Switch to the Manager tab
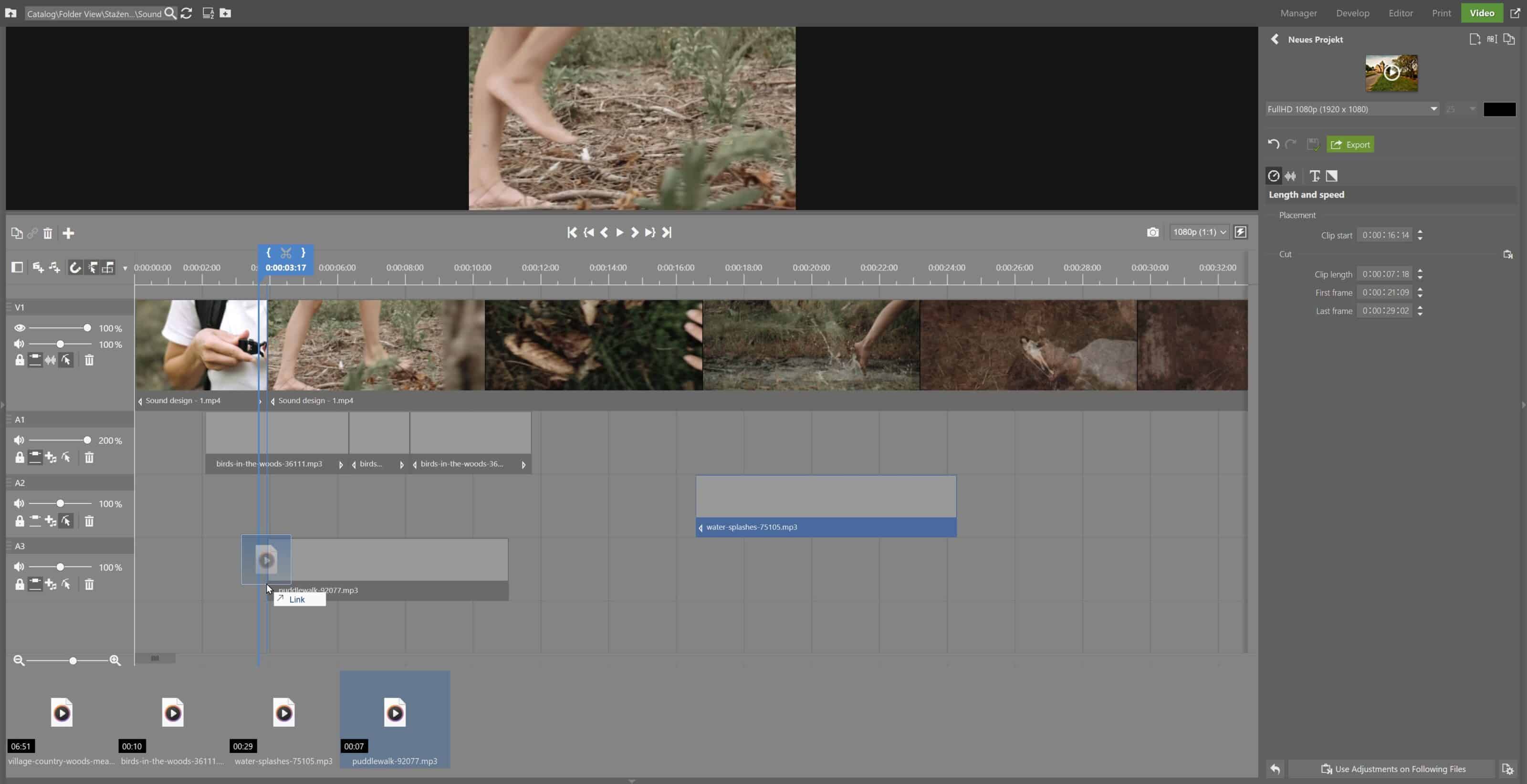Viewport: 1527px width, 784px height. click(1298, 13)
